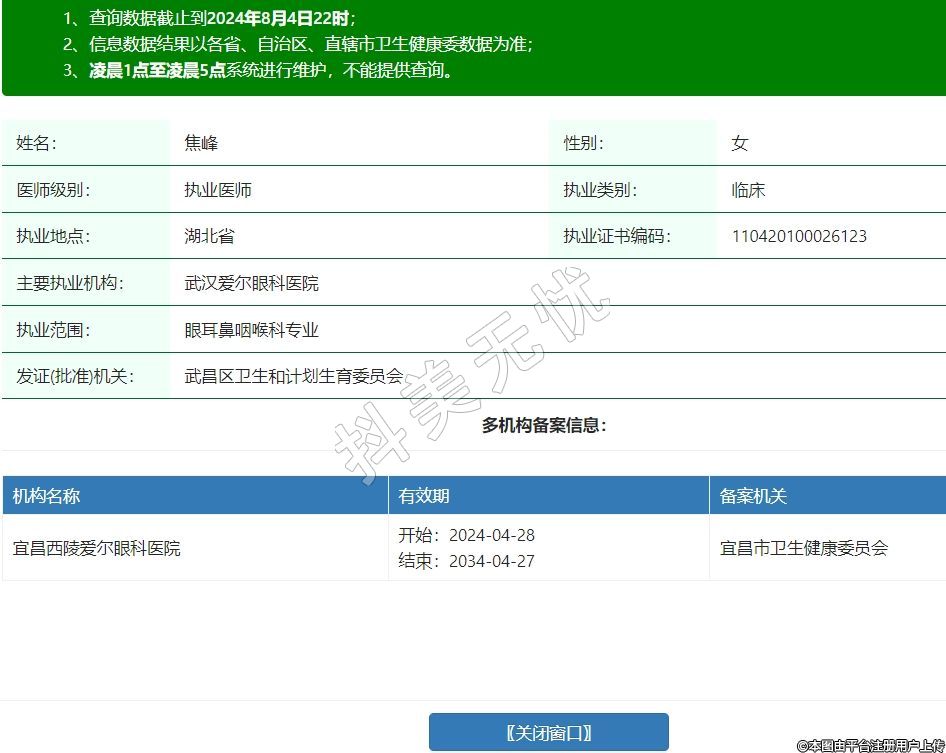The image size is (946, 753).
Task: Click the 湖北省 practice location value
Action: click(x=209, y=236)
